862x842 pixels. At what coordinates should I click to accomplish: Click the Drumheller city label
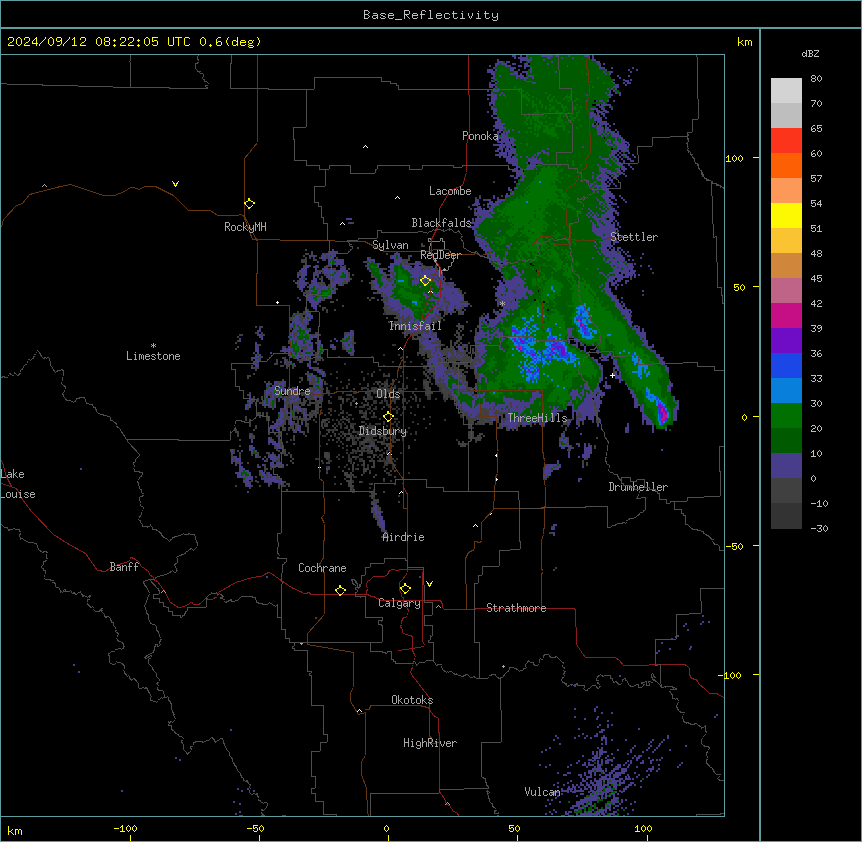[638, 487]
